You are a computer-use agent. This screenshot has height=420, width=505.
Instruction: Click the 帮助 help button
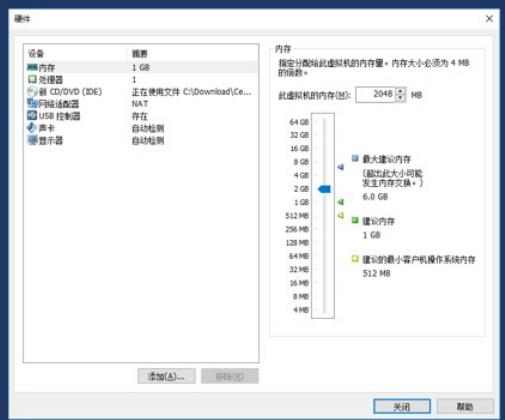tap(465, 406)
